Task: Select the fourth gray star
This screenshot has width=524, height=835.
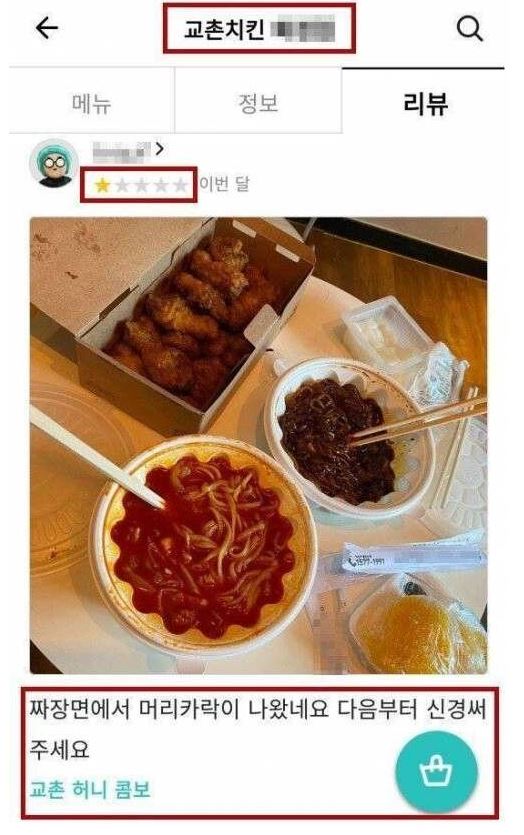Action: pyautogui.click(x=161, y=185)
